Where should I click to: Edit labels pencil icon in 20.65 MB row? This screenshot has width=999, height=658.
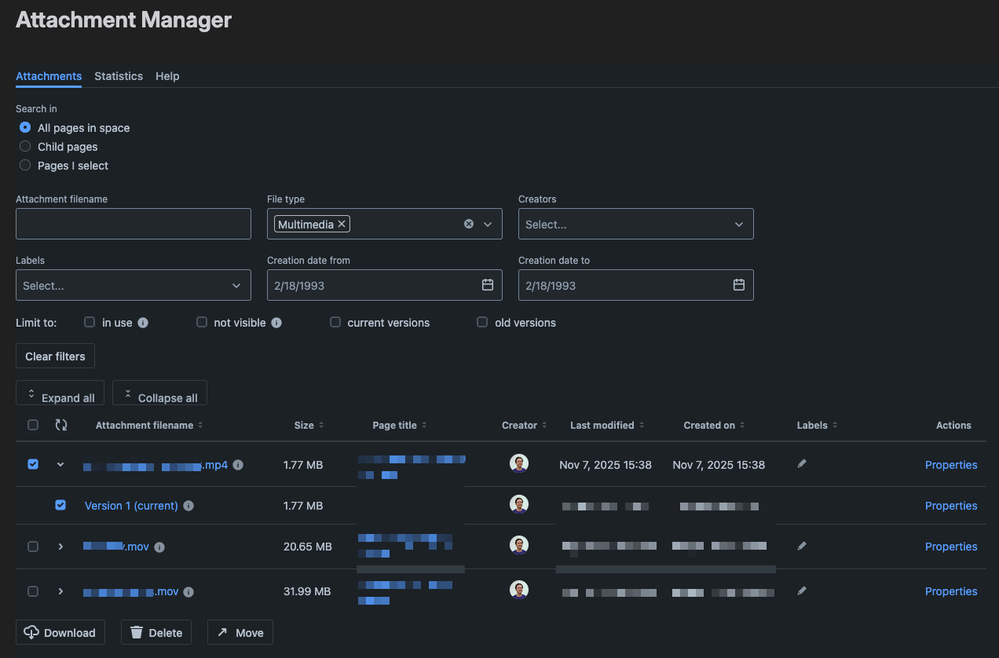tap(801, 546)
